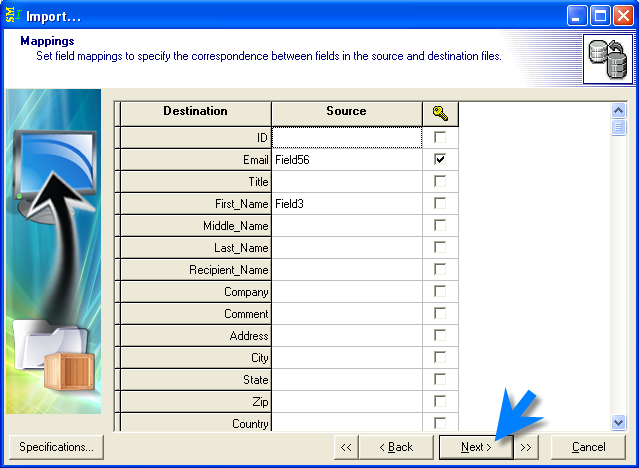Tick the key checkbox for Title
The width and height of the screenshot is (639, 468).
440,181
